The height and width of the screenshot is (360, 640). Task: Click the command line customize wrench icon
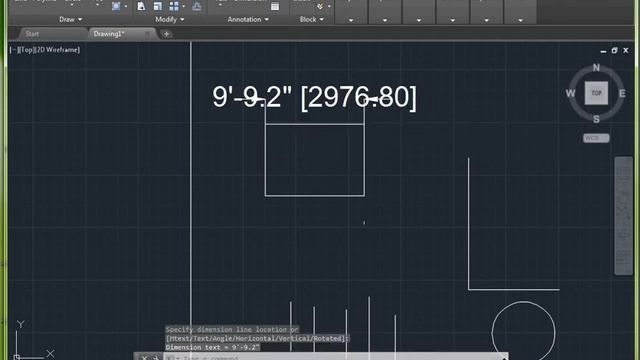tap(156, 358)
